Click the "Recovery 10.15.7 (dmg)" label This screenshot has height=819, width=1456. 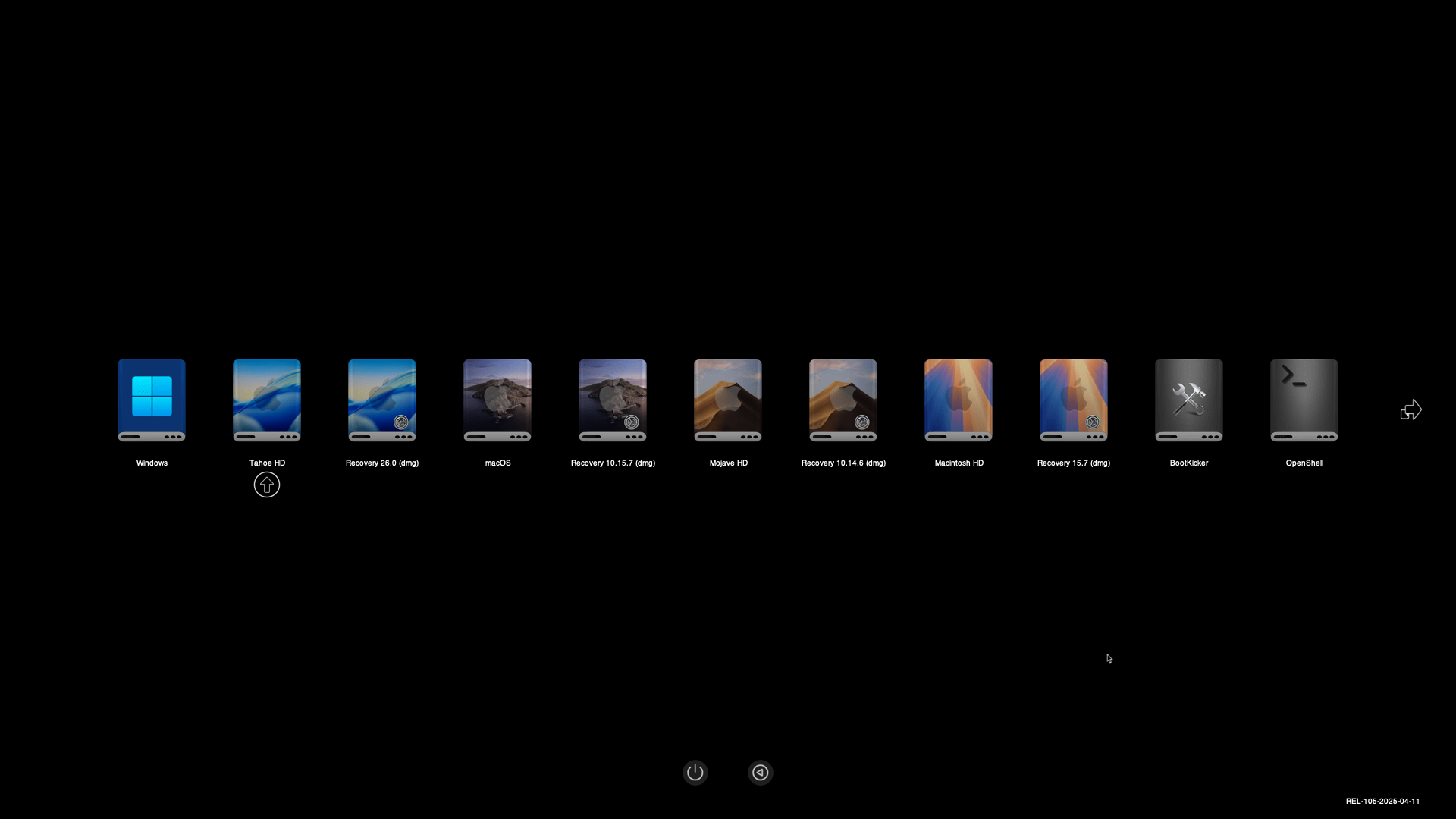[613, 463]
